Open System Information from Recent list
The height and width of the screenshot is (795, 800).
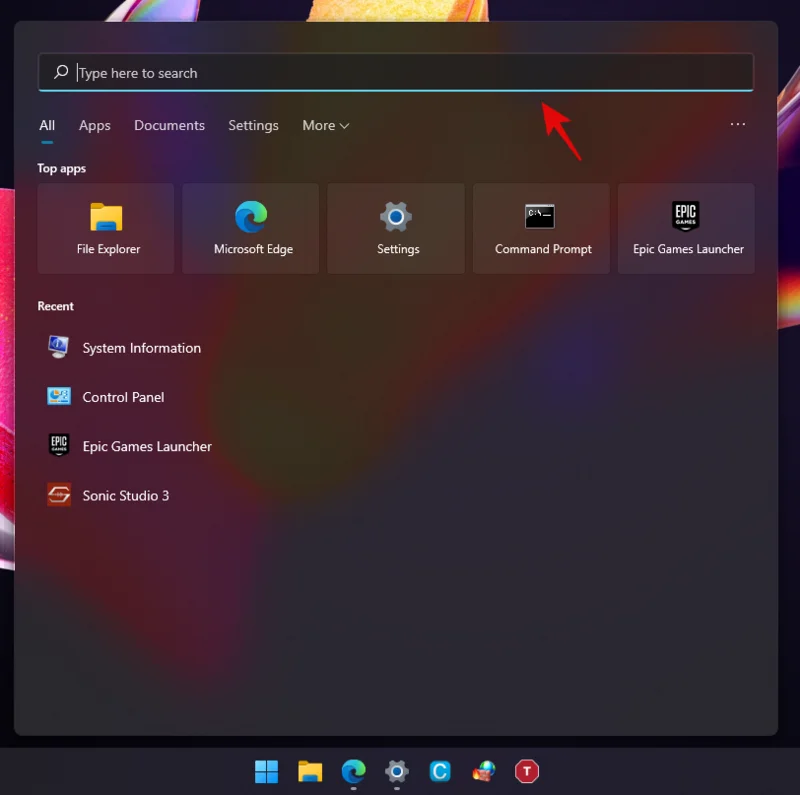coord(141,348)
